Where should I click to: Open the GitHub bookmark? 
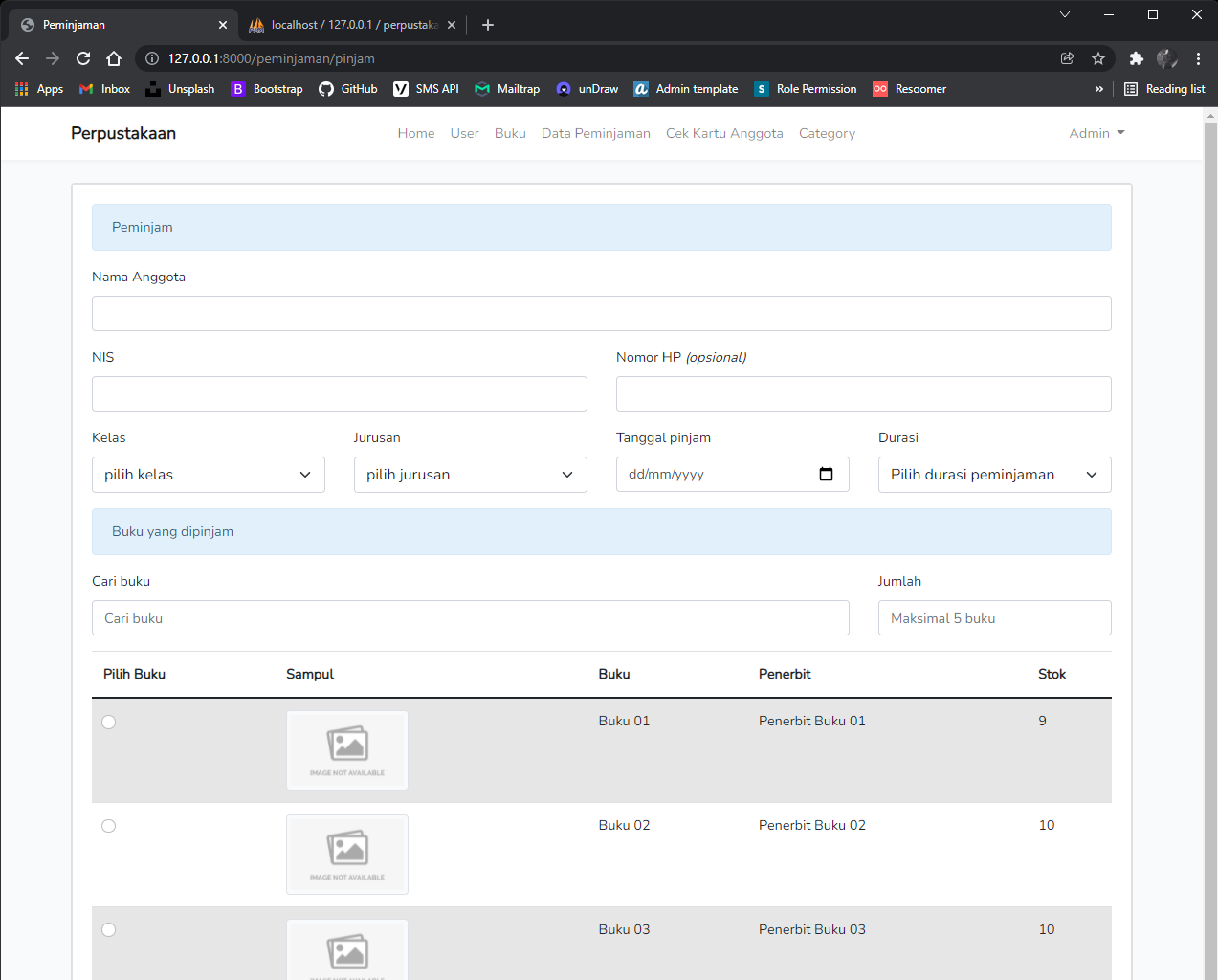pyautogui.click(x=347, y=89)
